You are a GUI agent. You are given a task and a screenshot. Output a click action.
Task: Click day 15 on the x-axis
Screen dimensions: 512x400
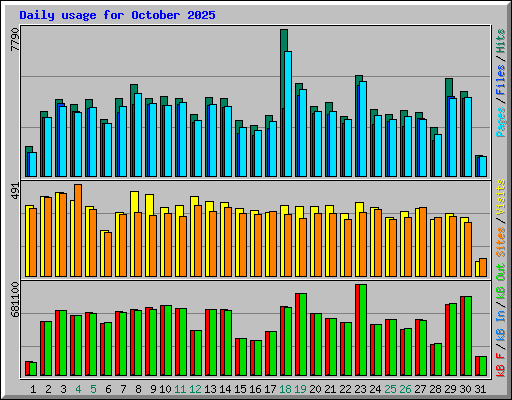(x=240, y=389)
